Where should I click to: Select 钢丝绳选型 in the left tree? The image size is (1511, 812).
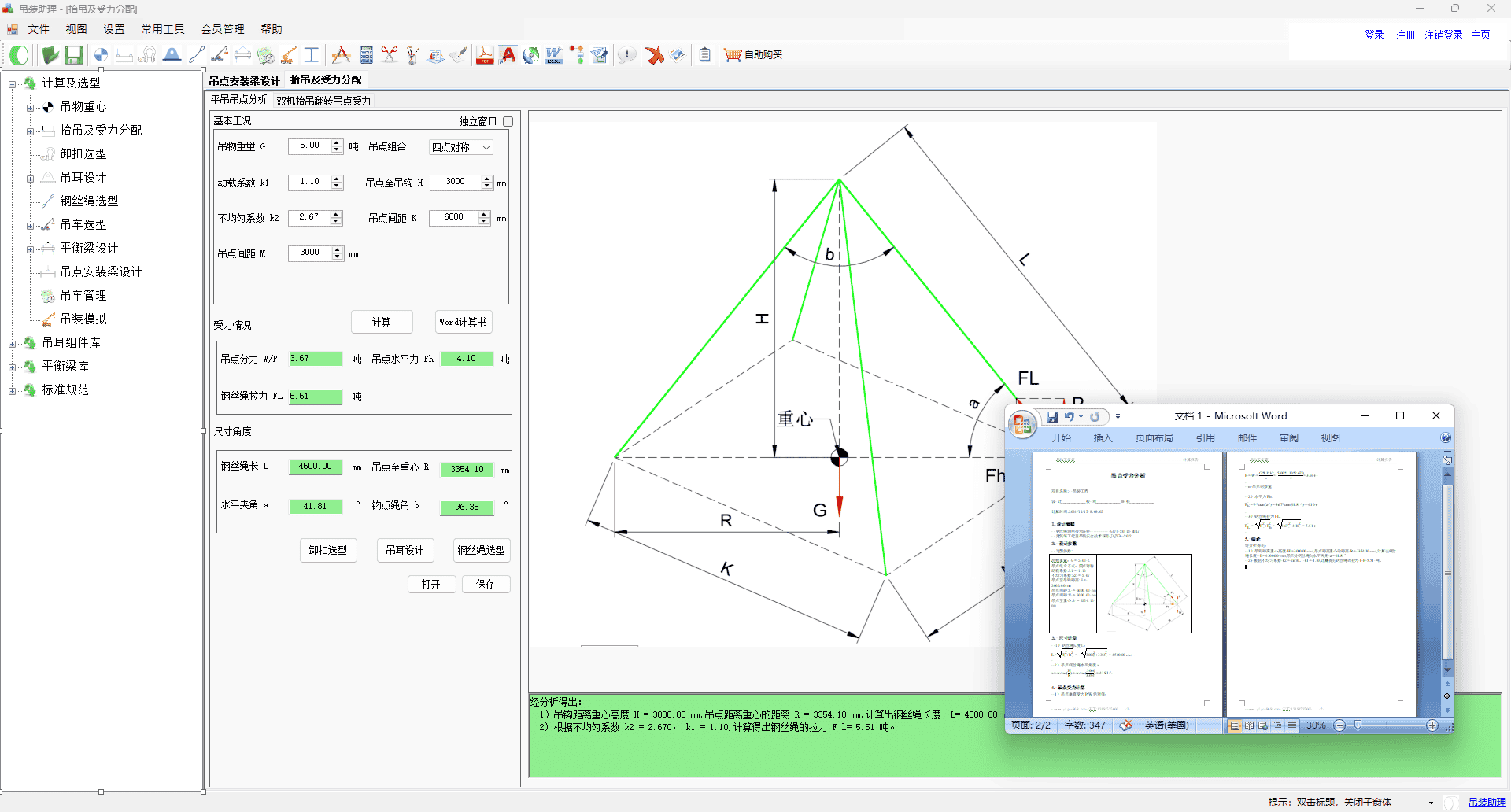click(x=89, y=201)
